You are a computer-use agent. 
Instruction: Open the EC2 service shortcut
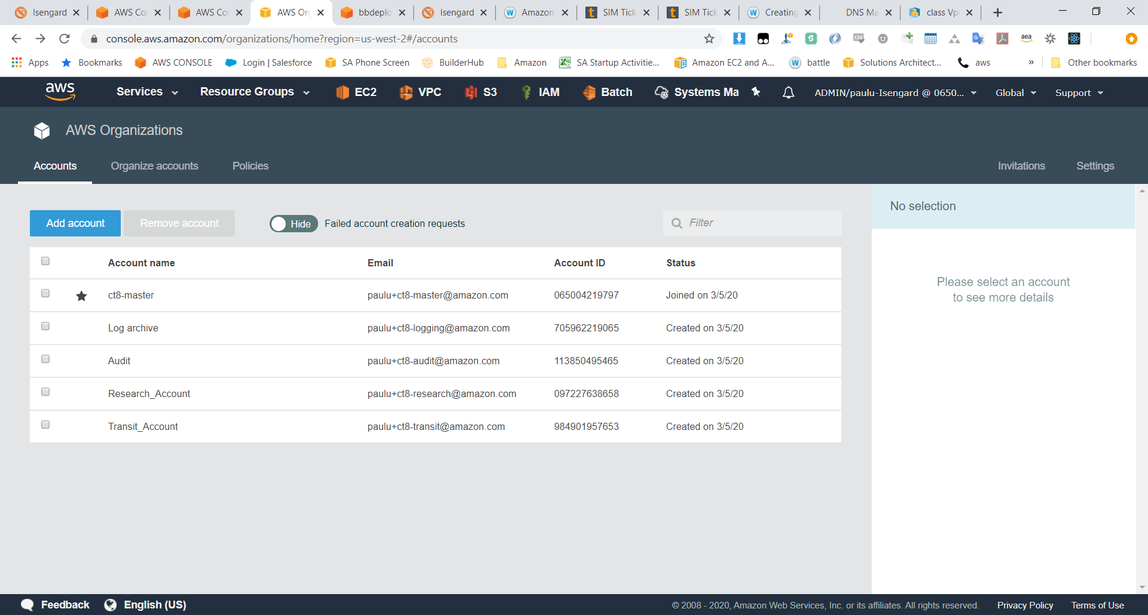356,92
